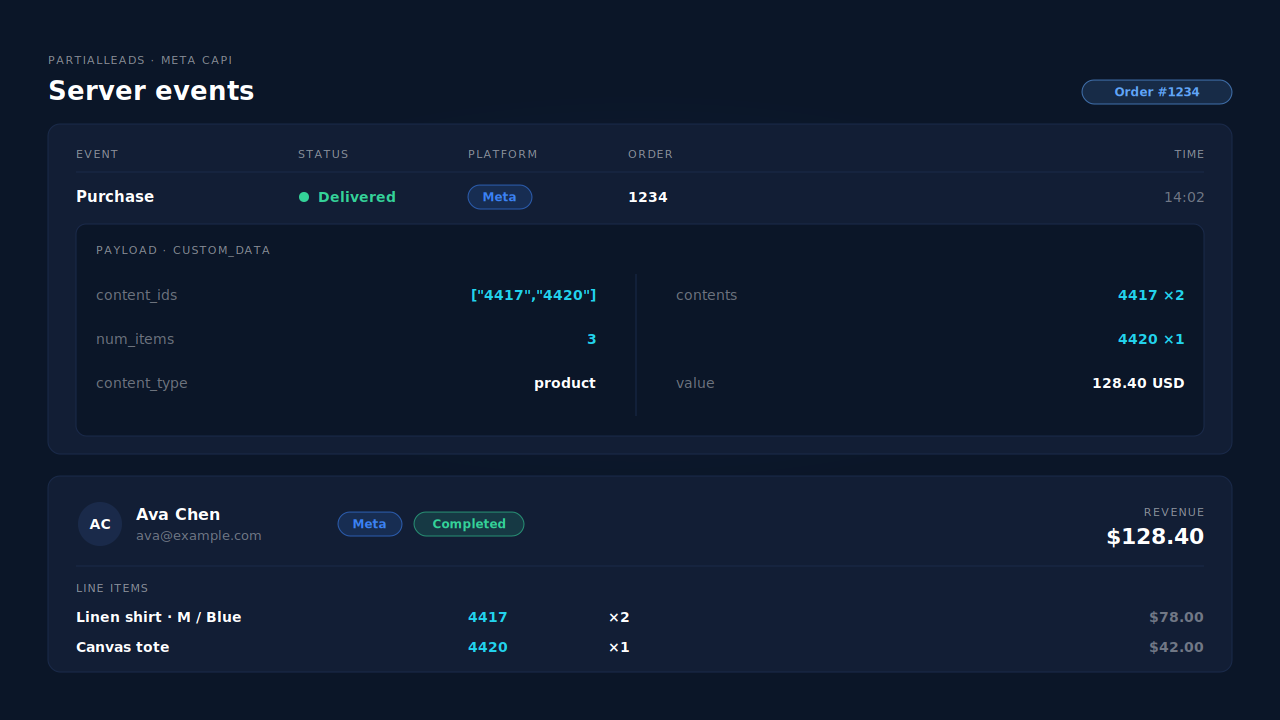Click the 14:02 time value

(x=1184, y=197)
